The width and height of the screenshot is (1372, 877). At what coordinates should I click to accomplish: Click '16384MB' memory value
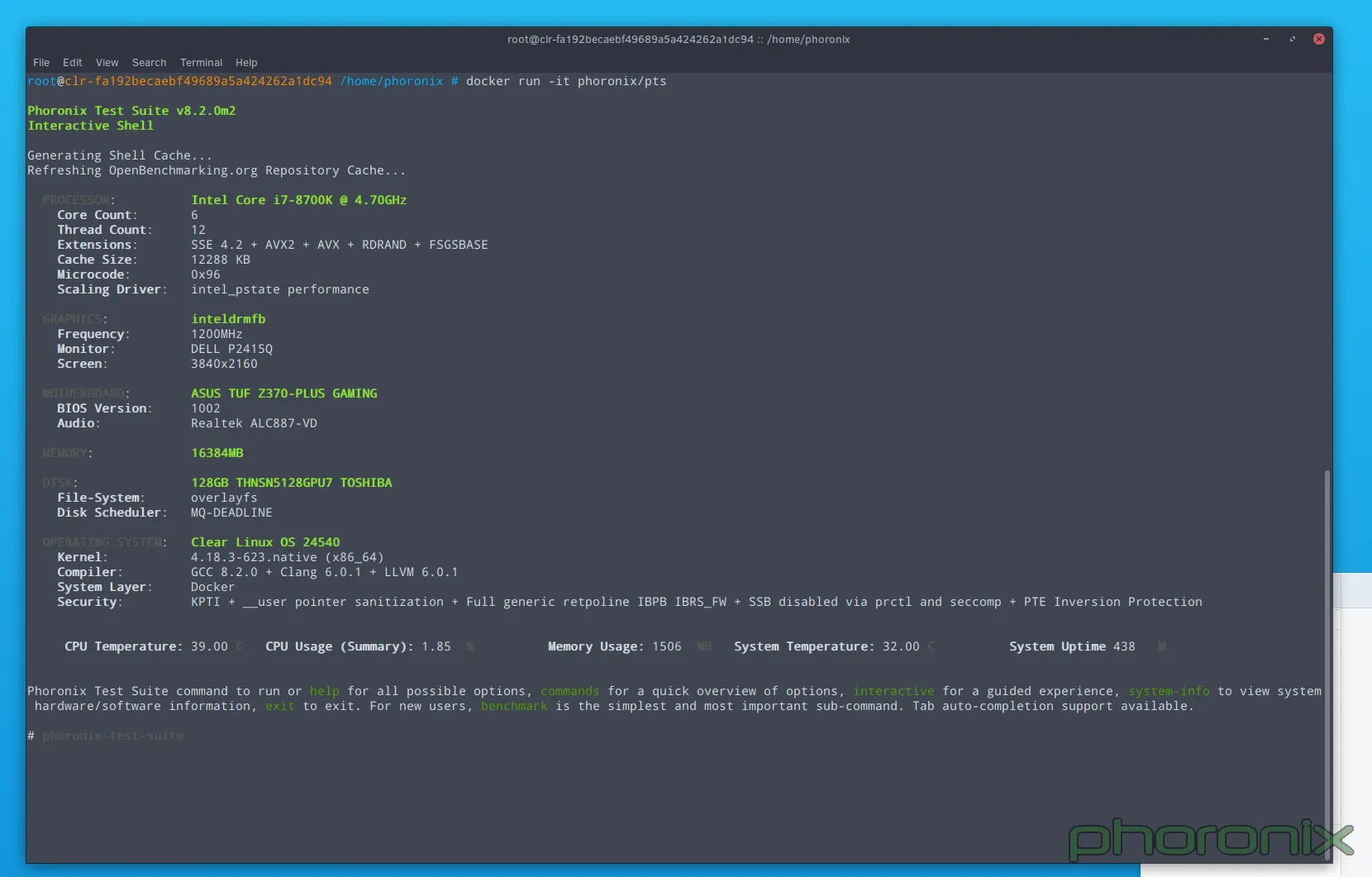coord(217,453)
